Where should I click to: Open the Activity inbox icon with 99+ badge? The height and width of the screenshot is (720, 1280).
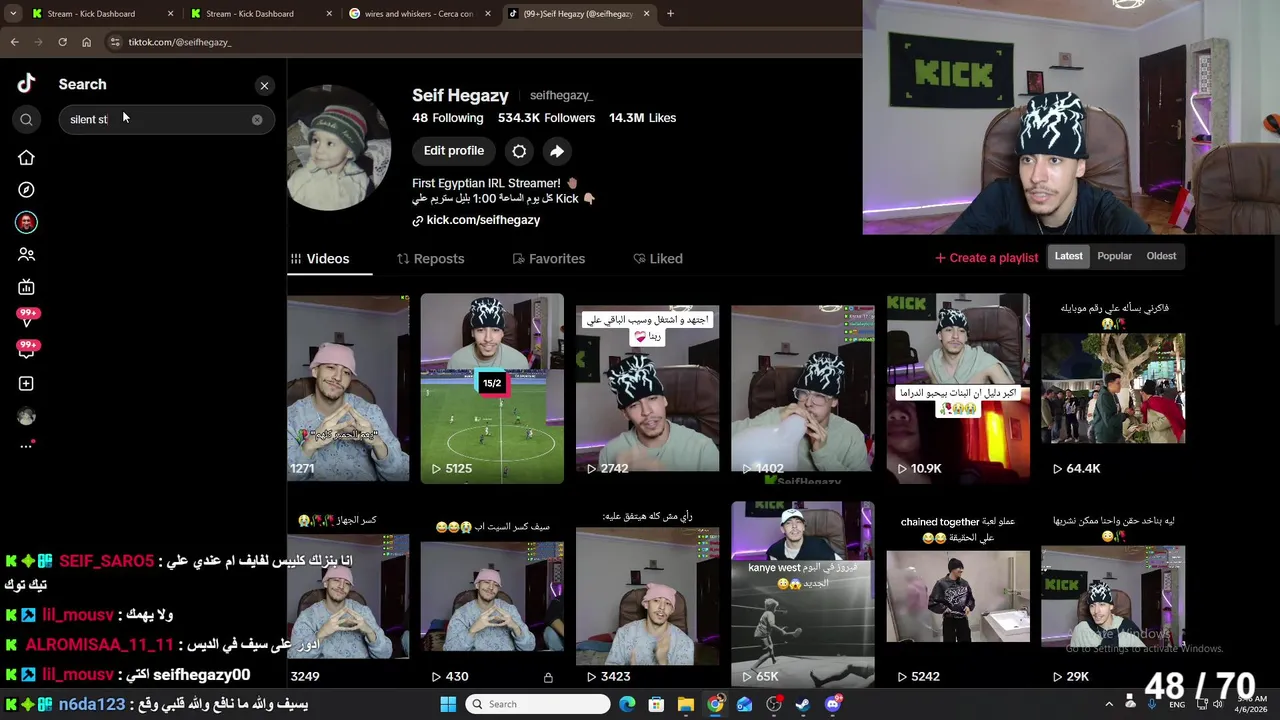27,350
